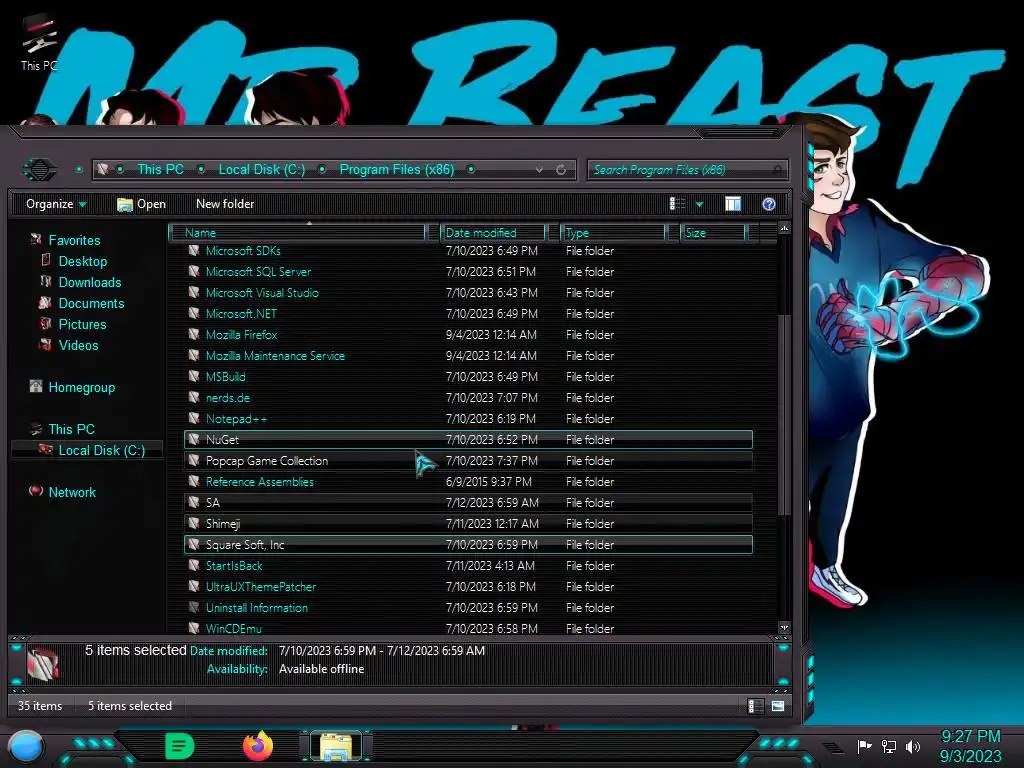Open Action Center flag tray icon
The width and height of the screenshot is (1024, 768).
(864, 746)
